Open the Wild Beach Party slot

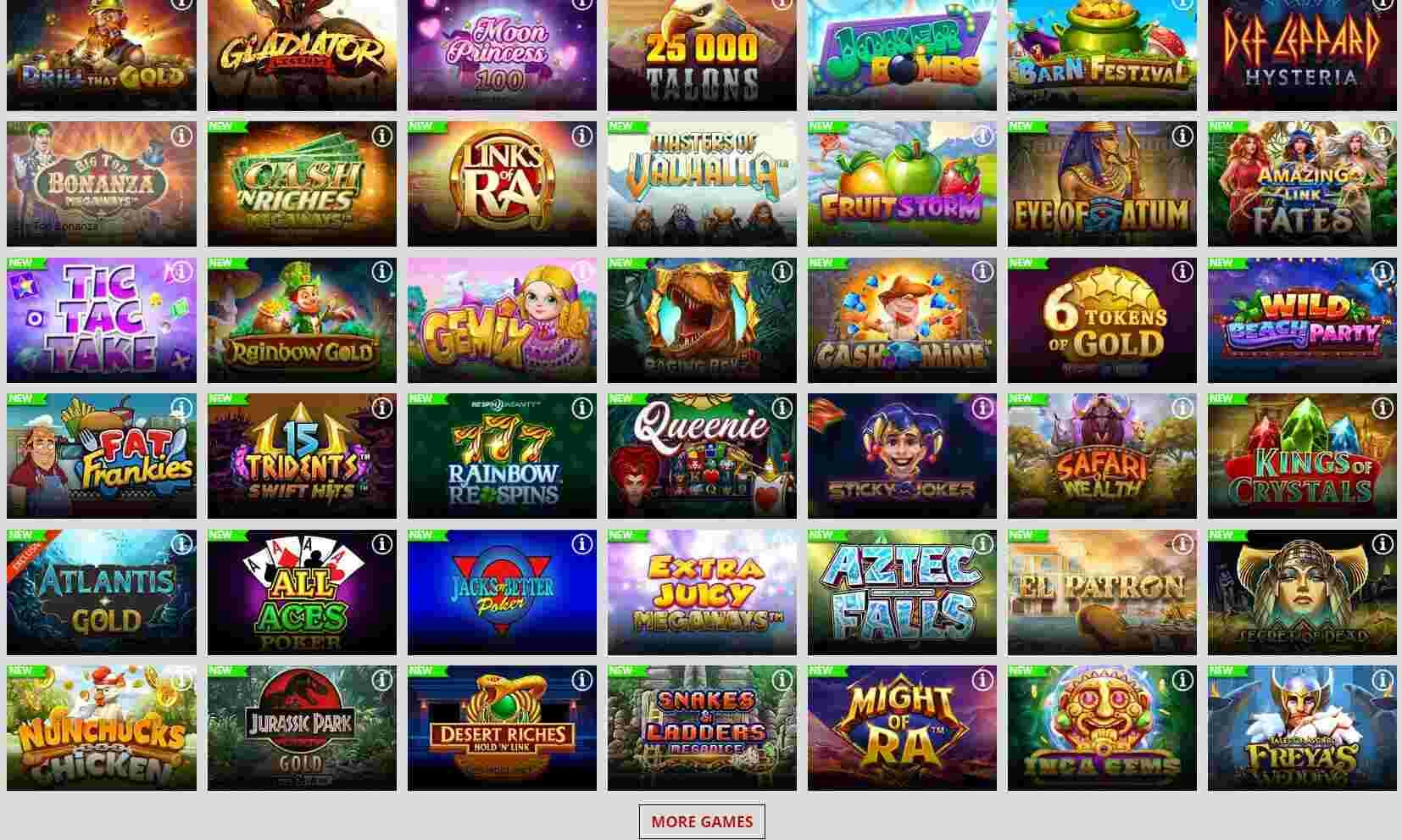coord(1302,320)
